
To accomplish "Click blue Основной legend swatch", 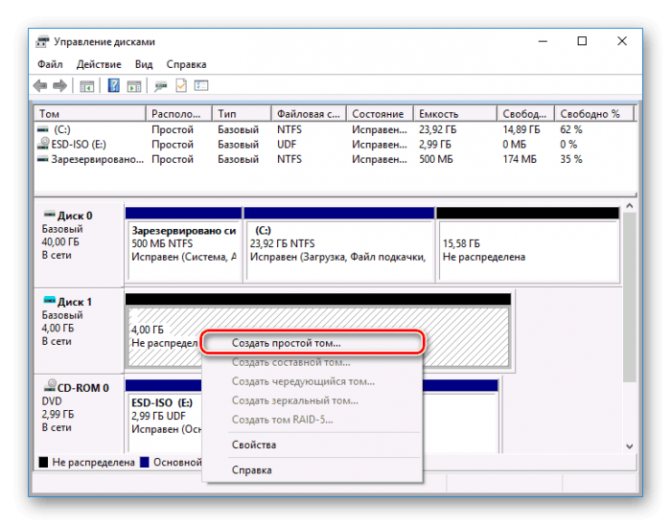I will pos(145,462).
